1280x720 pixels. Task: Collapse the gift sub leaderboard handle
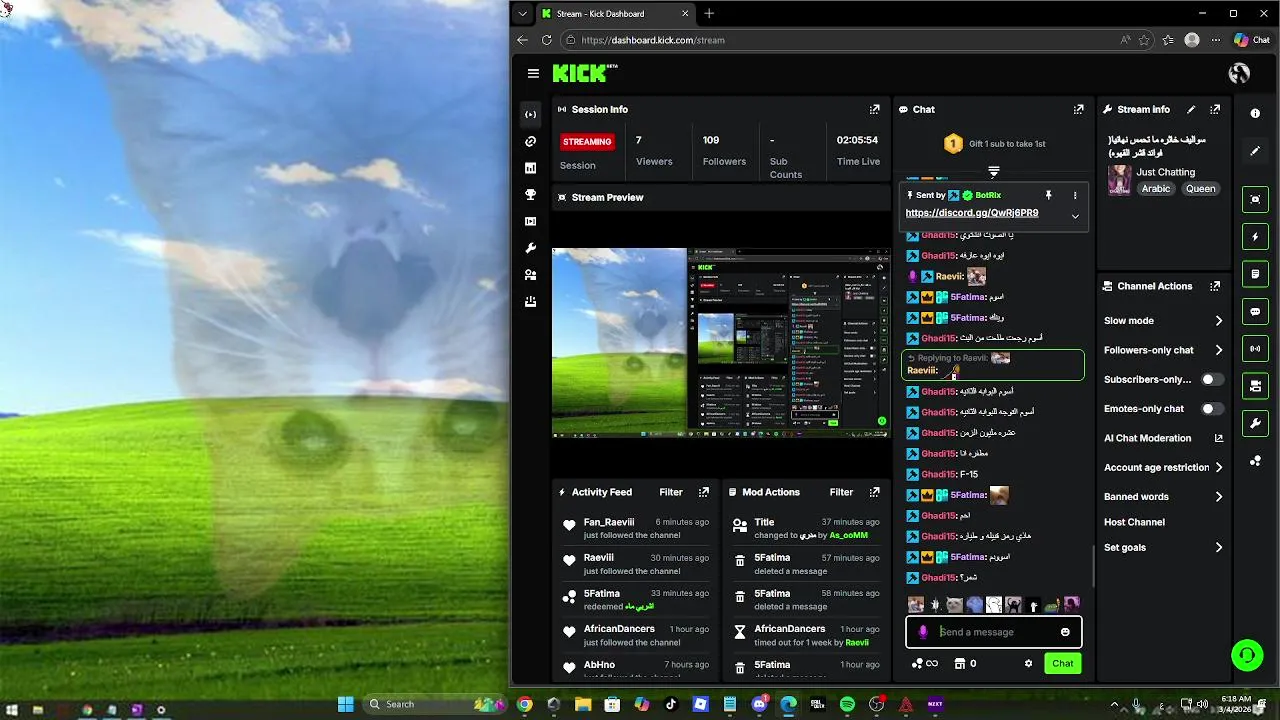pos(993,172)
